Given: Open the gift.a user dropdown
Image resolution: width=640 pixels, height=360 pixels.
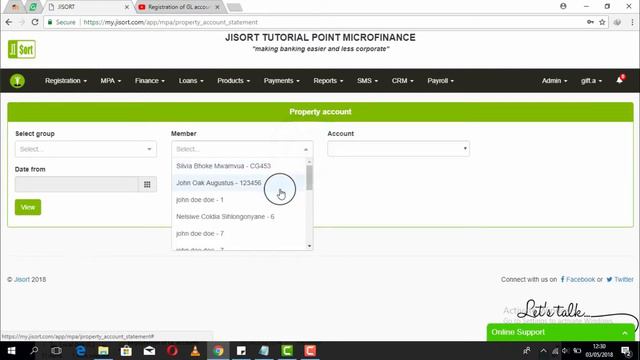Looking at the screenshot, I should point(591,81).
